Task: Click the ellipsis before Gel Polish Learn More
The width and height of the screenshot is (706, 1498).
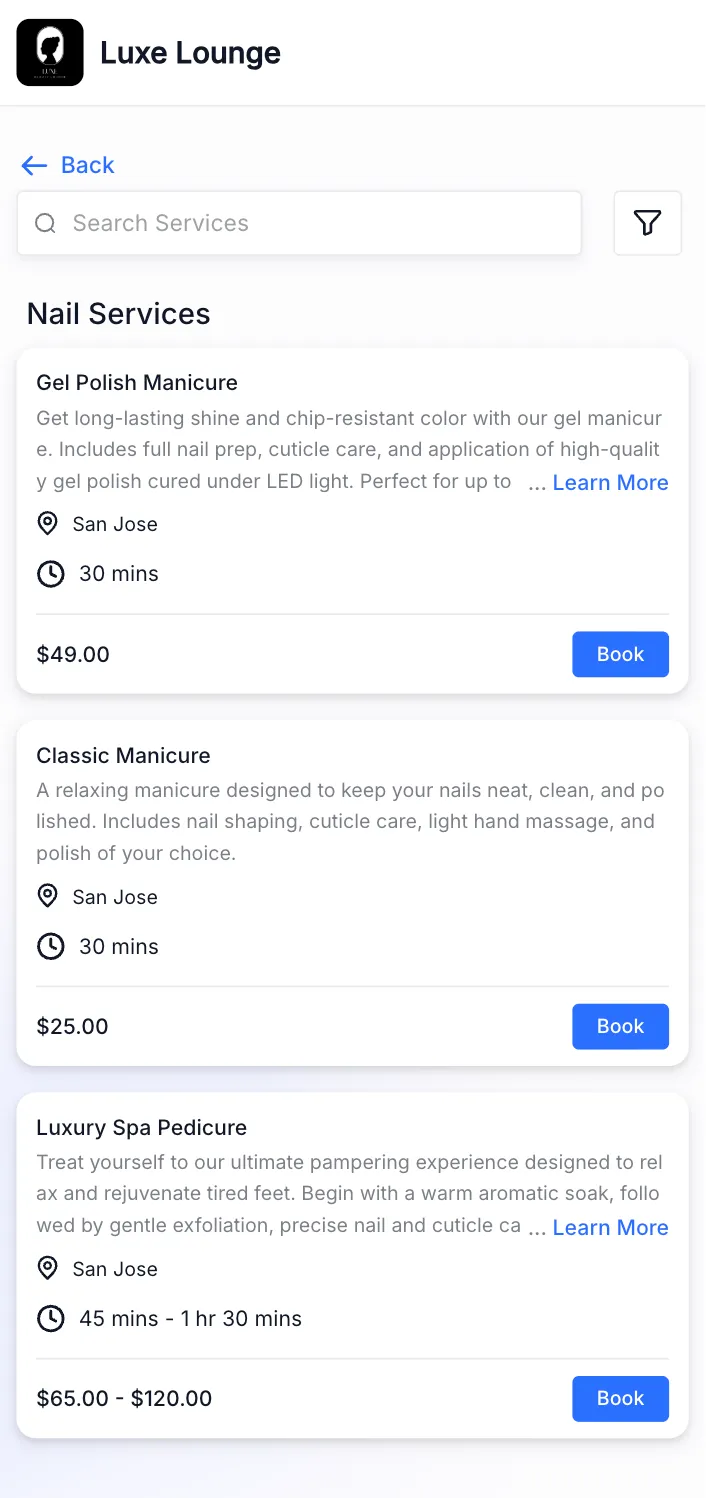Action: pos(536,483)
